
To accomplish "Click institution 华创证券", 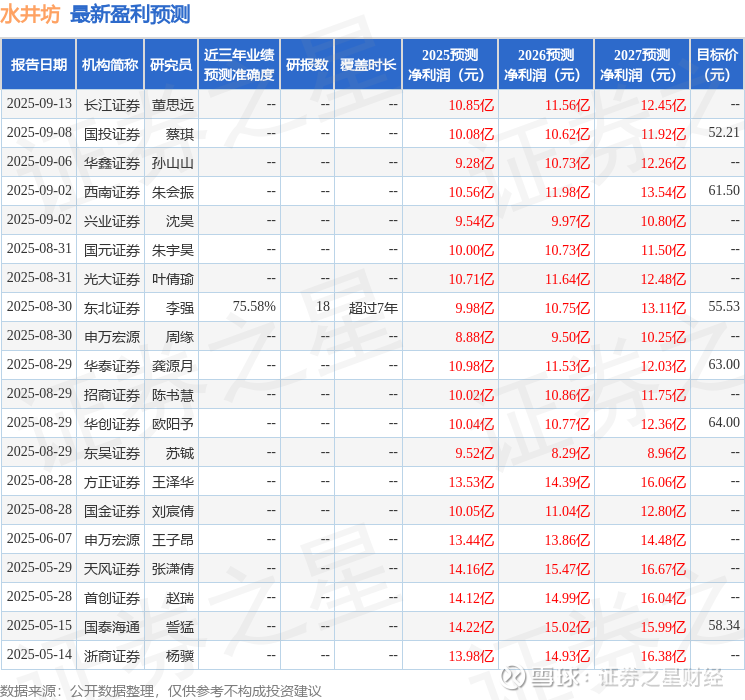I will (112, 424).
